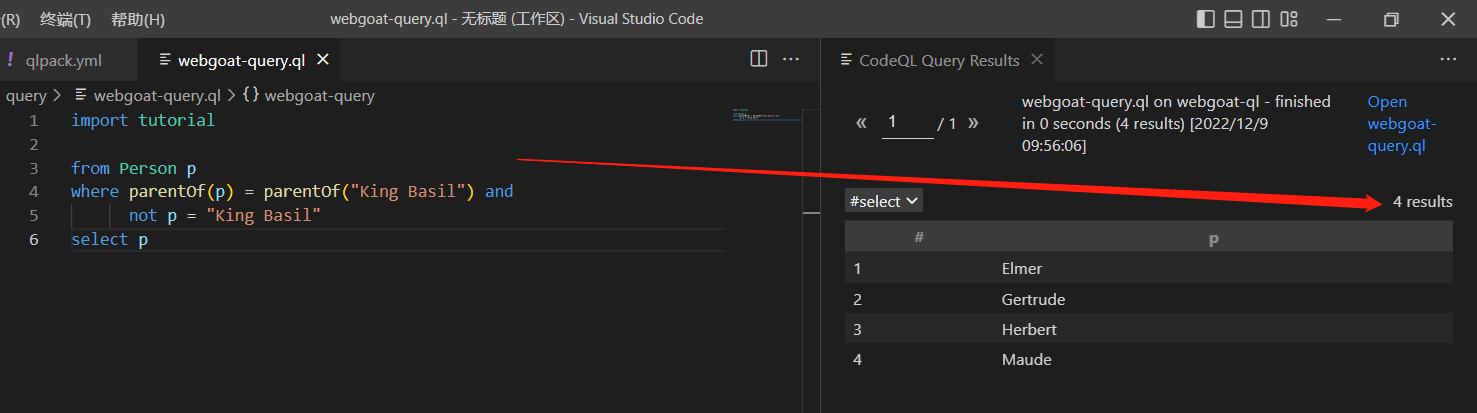Open customize layout icon in title bar
1477x413 pixels.
(x=1289, y=19)
